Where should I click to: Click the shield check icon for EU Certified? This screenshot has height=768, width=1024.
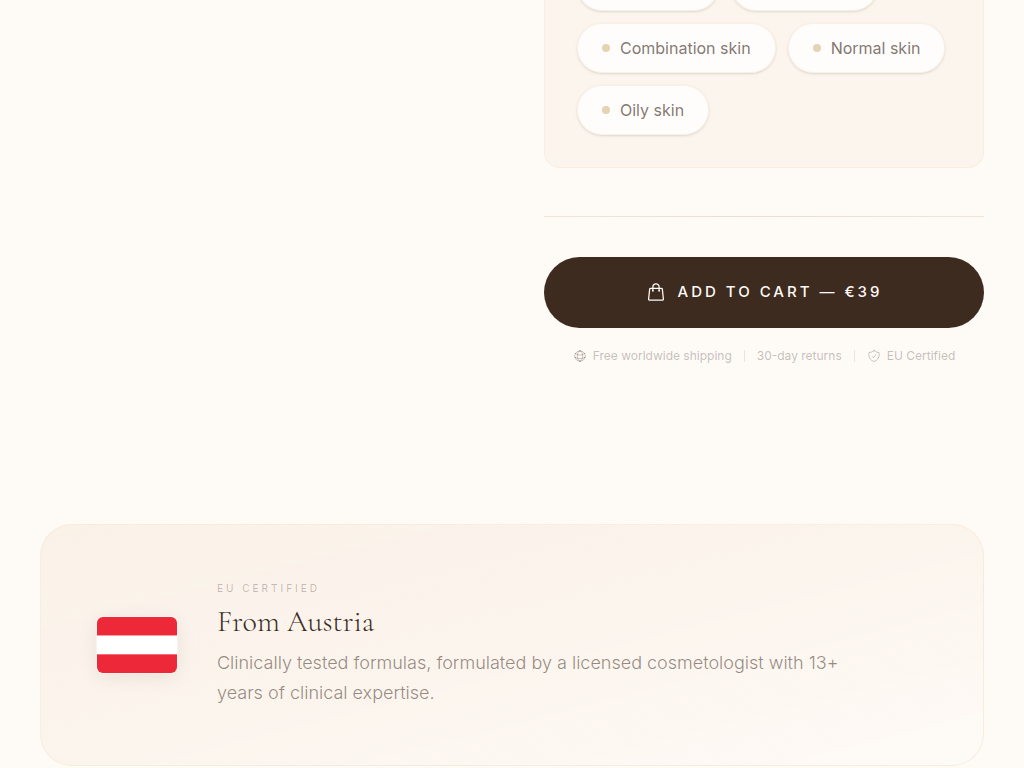[874, 356]
